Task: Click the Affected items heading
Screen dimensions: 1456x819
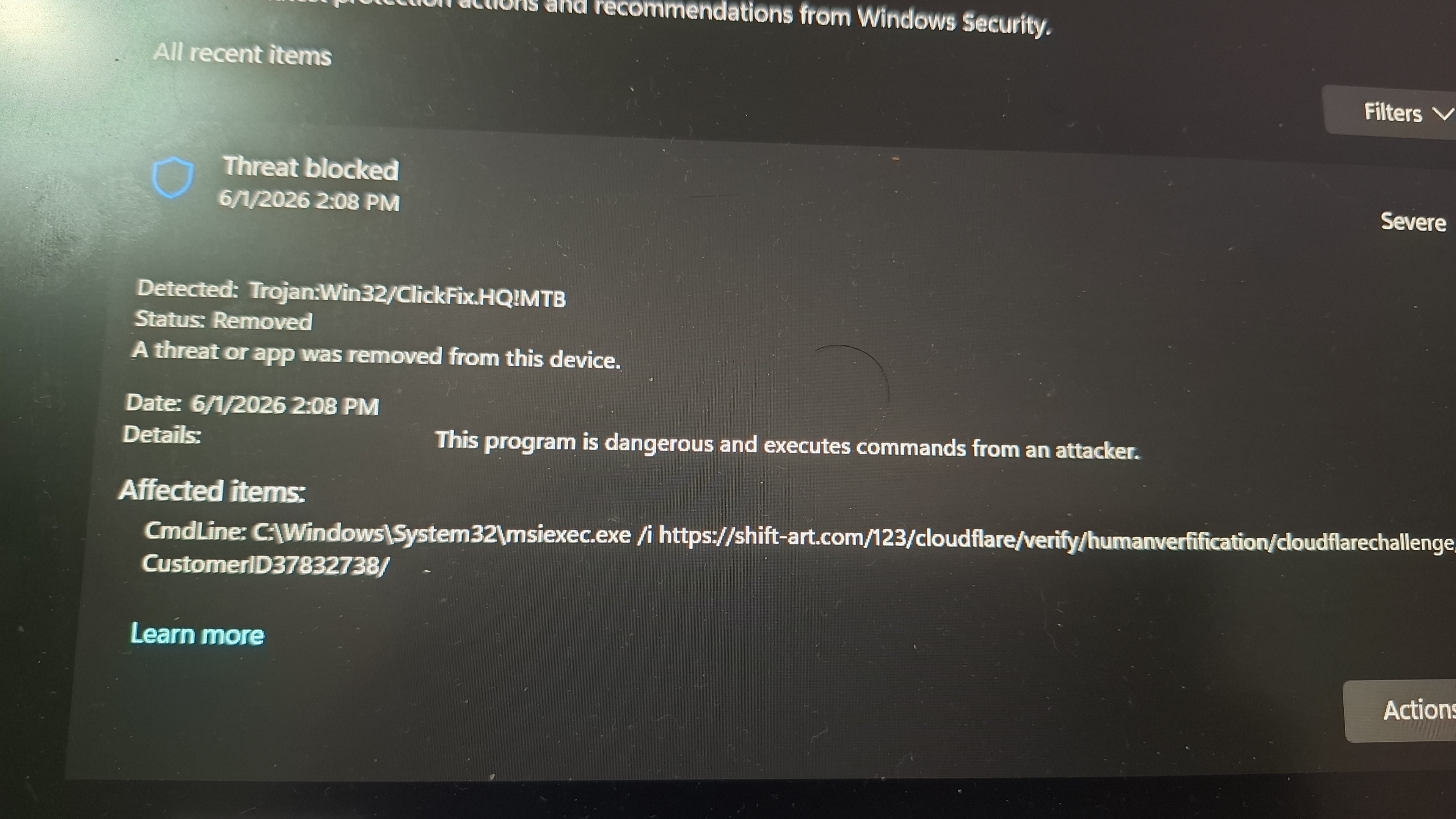Action: coord(212,491)
